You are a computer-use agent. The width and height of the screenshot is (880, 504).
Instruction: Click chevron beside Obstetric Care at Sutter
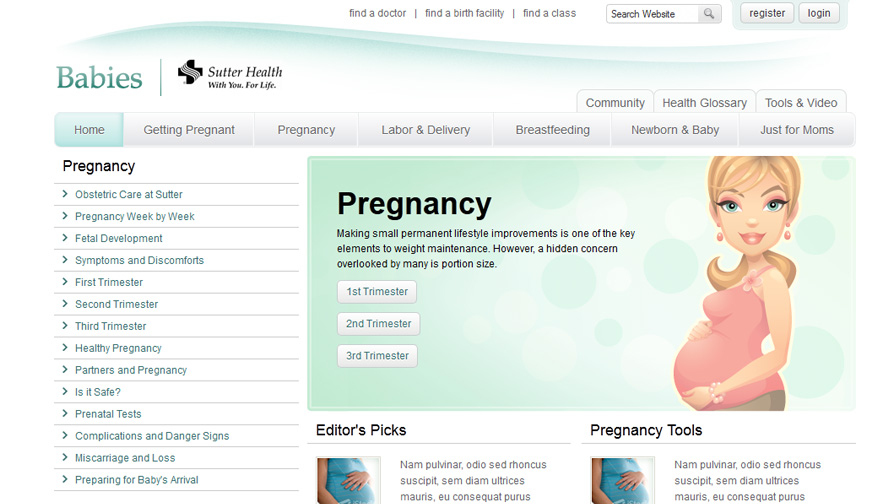pyautogui.click(x=65, y=194)
